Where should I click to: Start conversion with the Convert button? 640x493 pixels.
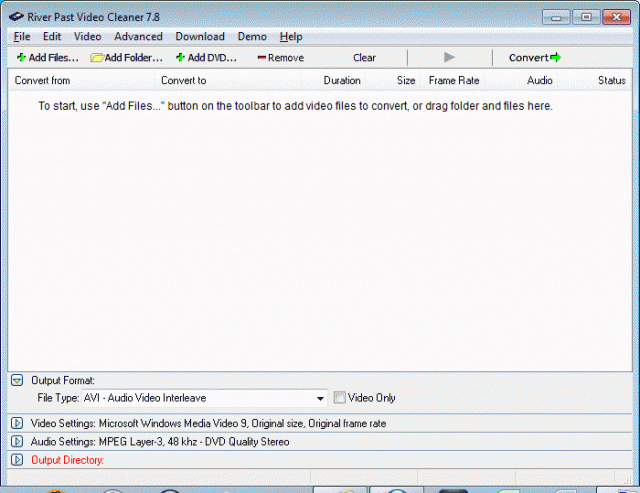(x=535, y=58)
